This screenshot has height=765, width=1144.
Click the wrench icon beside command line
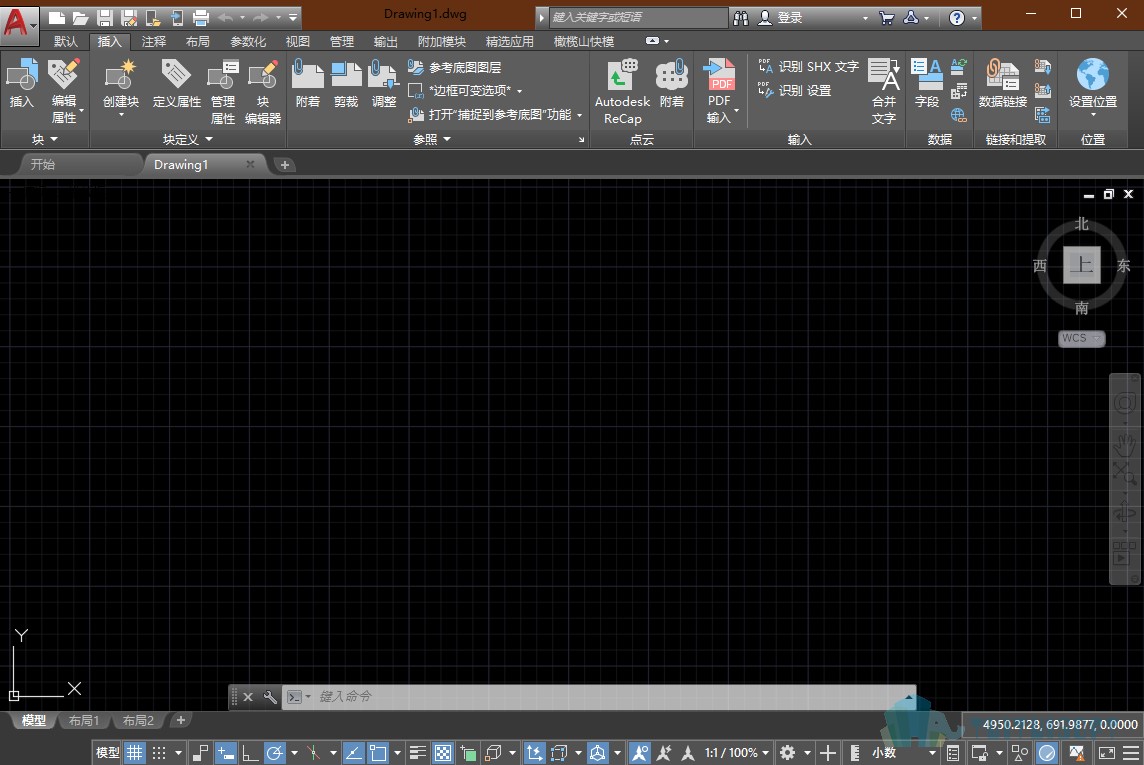[x=270, y=697]
